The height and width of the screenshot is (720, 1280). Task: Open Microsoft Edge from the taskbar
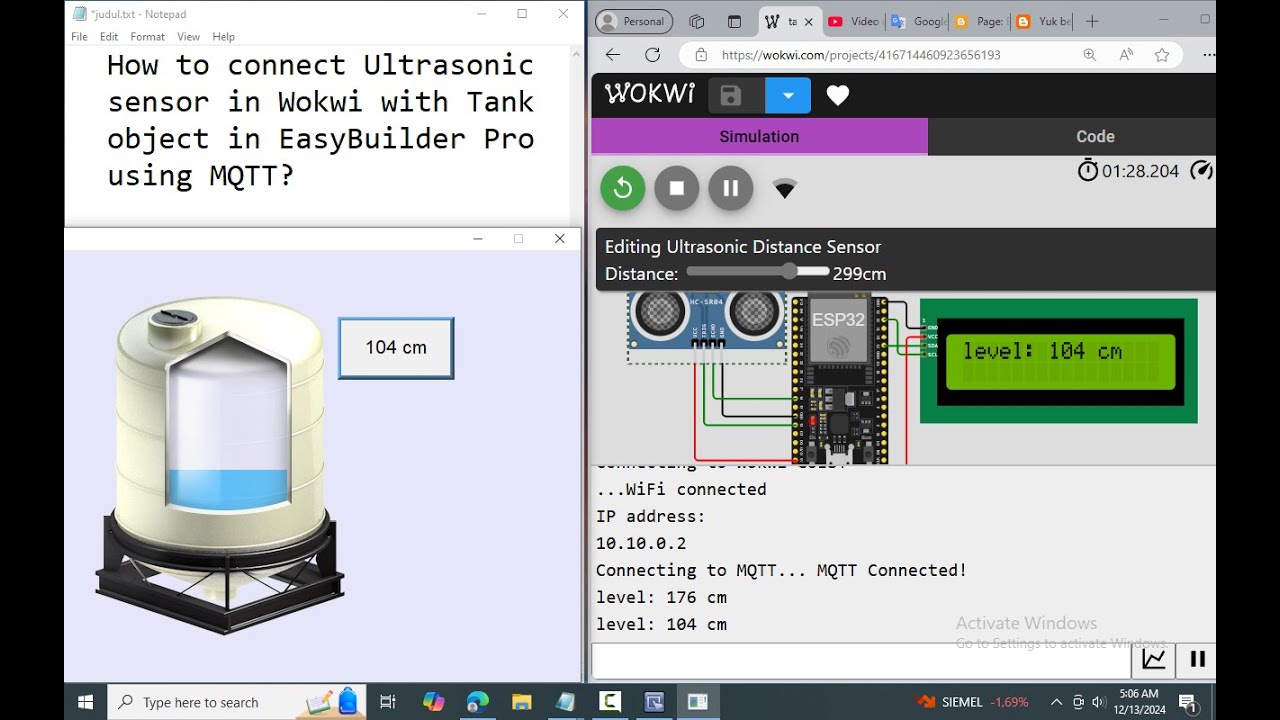point(478,702)
